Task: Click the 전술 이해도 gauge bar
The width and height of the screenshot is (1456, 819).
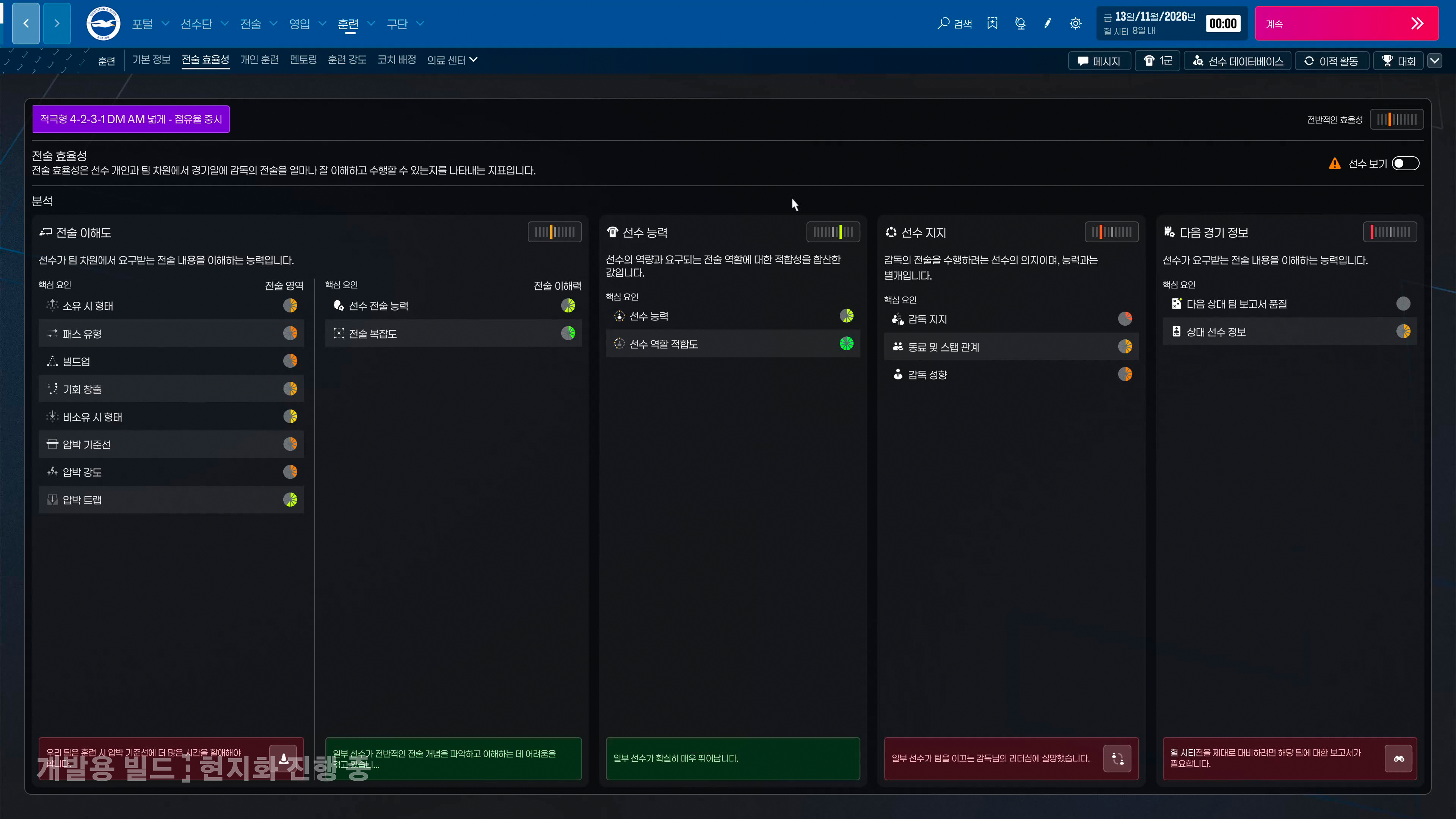Action: pos(554,232)
